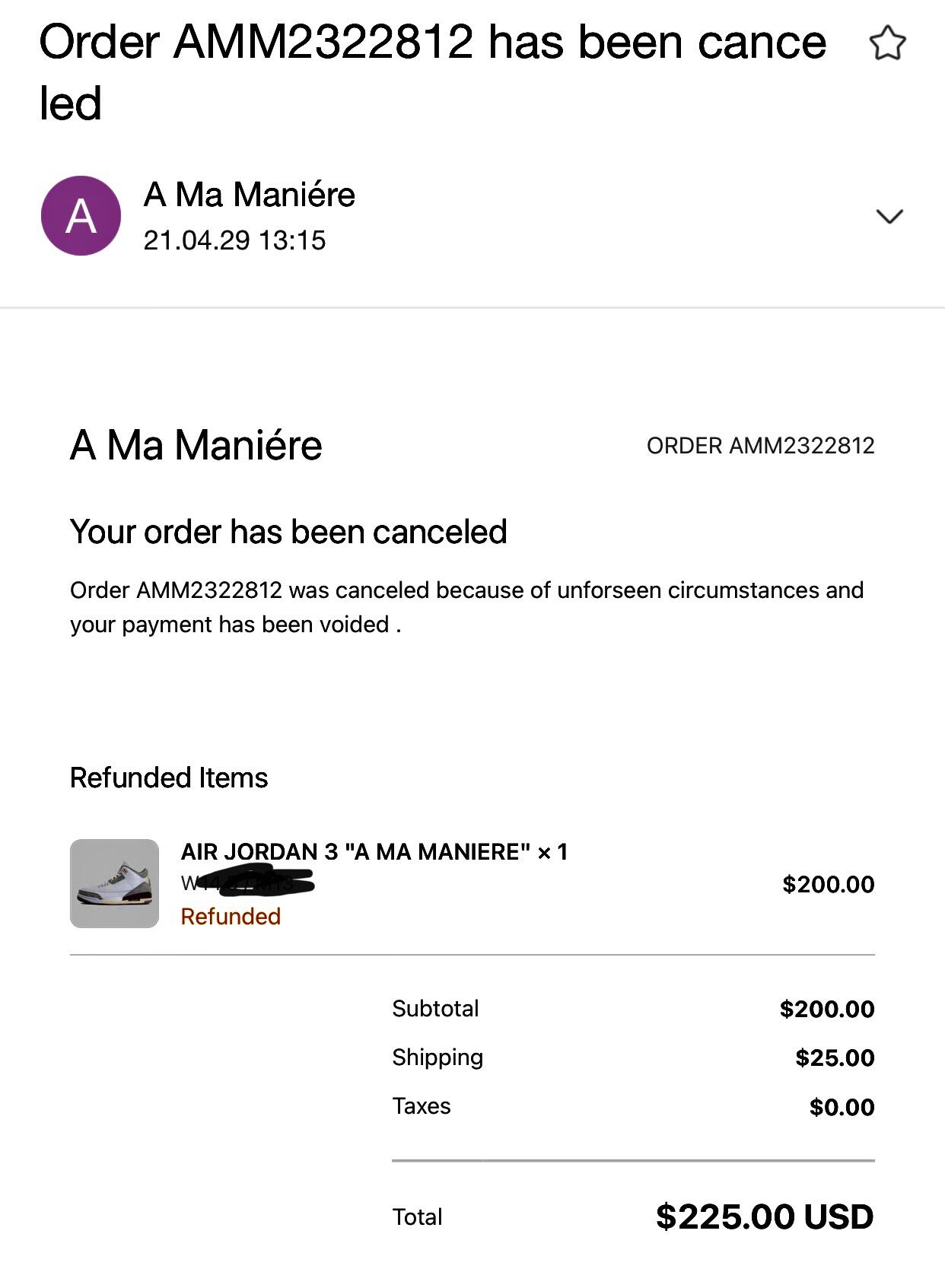Open the A Ma Maniére store logo heading
The height and width of the screenshot is (1288, 945).
pos(196,445)
